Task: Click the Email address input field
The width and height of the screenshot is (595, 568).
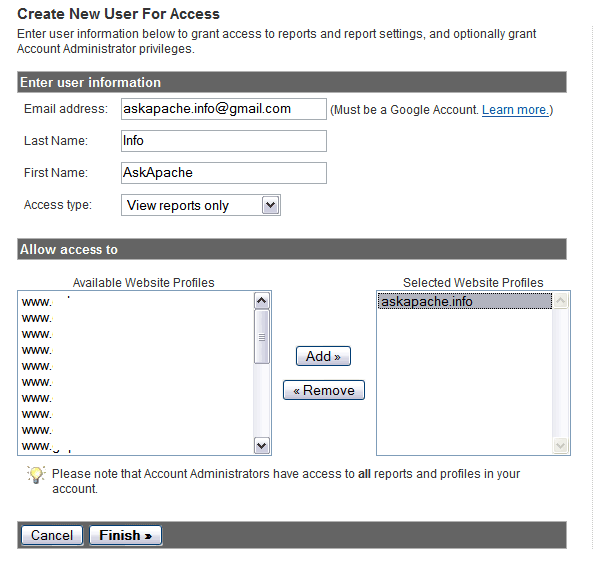Action: 224,109
